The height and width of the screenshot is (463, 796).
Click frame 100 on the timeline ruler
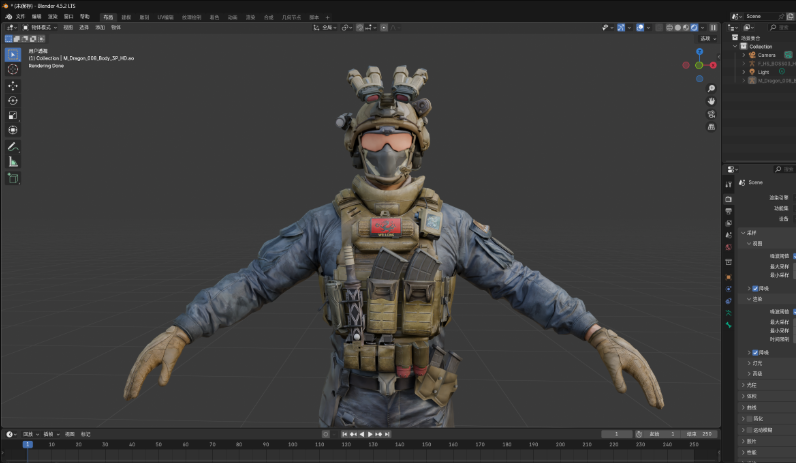click(x=291, y=444)
